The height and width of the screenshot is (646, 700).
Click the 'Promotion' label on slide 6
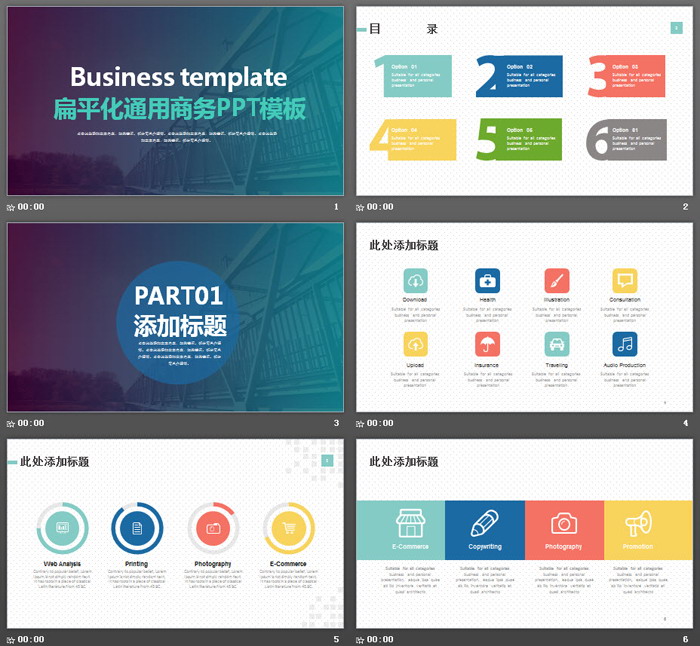click(x=638, y=546)
